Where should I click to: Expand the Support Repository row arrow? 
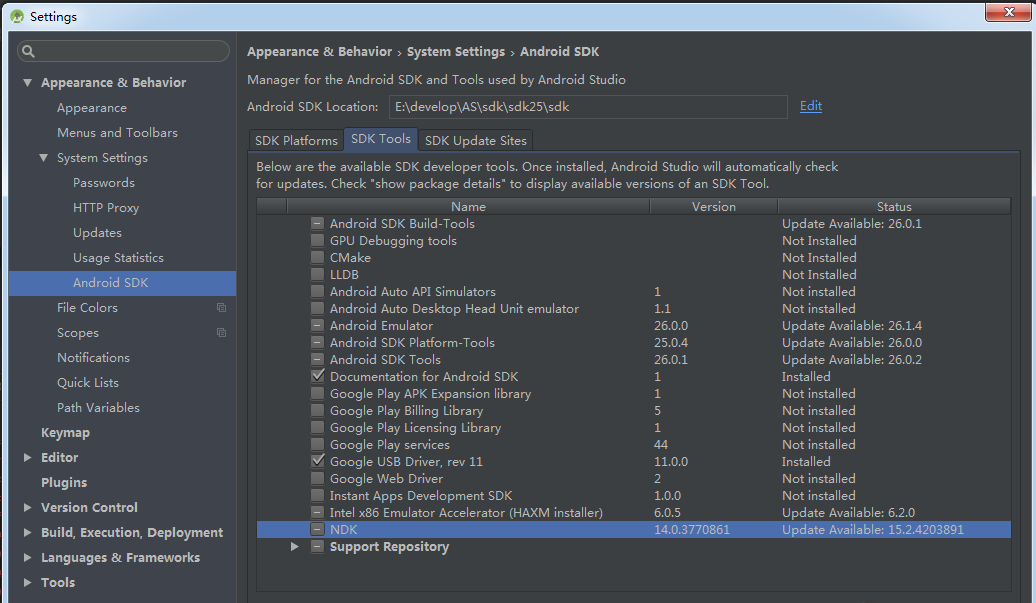click(x=295, y=547)
